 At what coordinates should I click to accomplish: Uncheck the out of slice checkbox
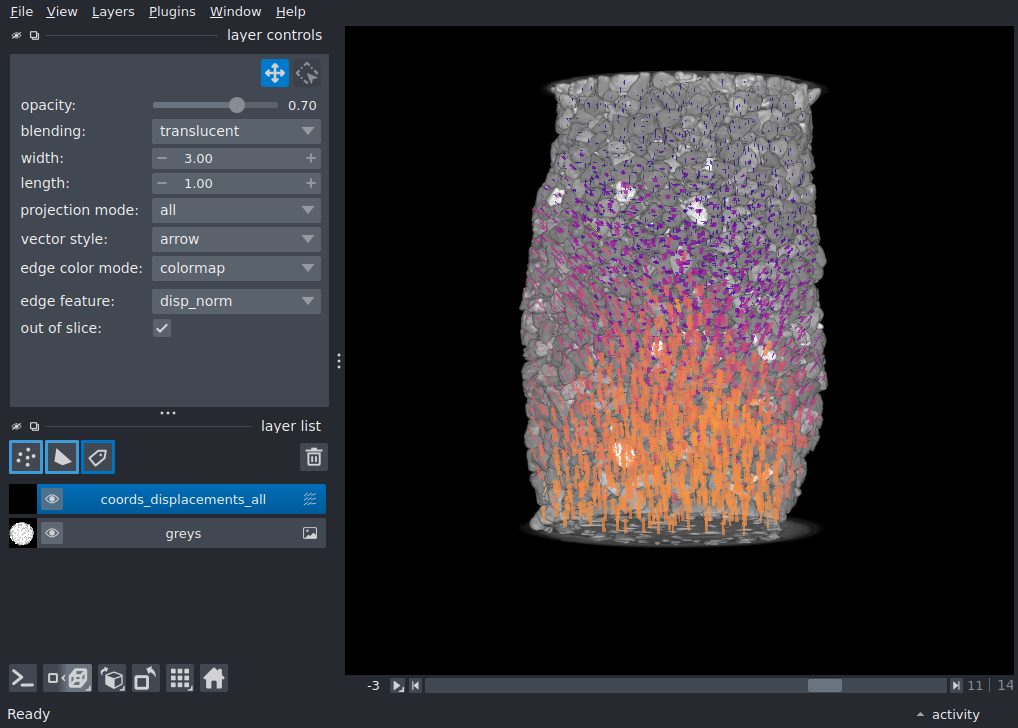coord(162,328)
